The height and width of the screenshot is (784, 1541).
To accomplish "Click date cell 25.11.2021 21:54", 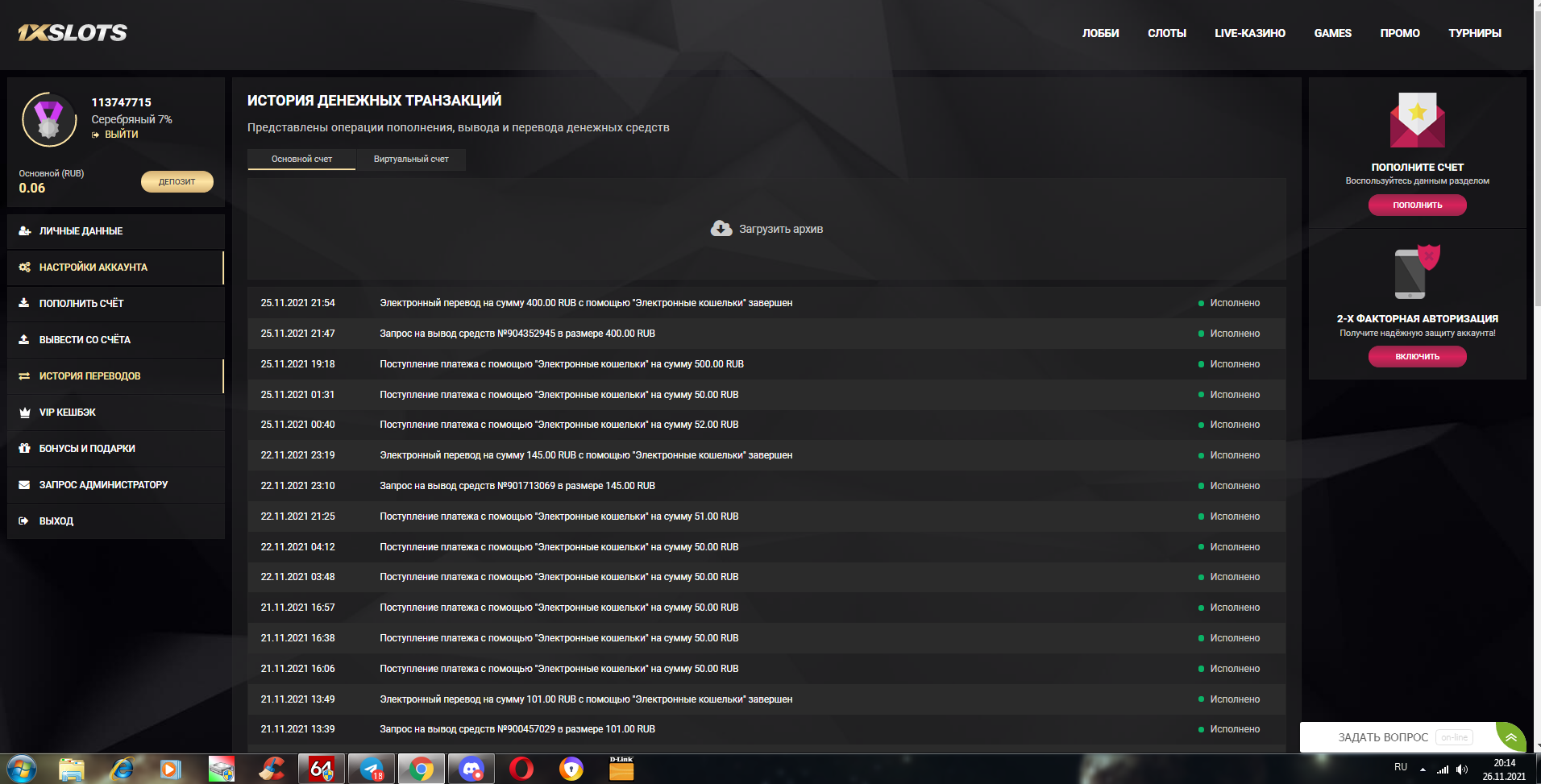I will [x=297, y=303].
